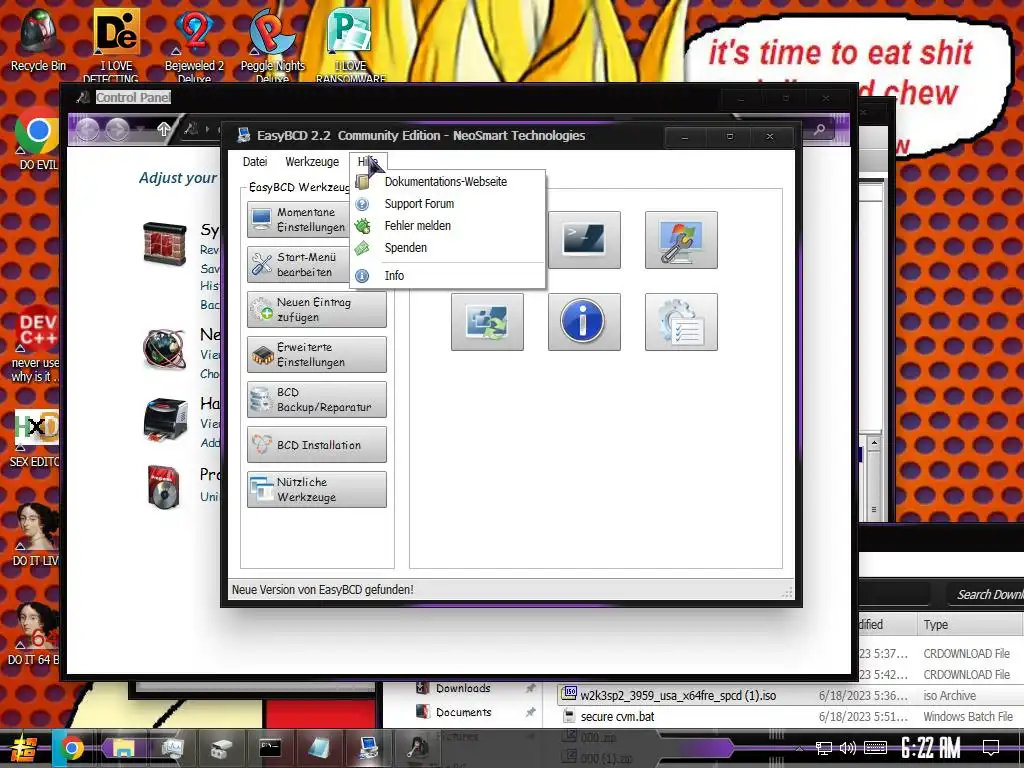Screen dimensions: 1024x768
Task: Select the DO IT 64 portrait desktop icon
Action: (36, 633)
